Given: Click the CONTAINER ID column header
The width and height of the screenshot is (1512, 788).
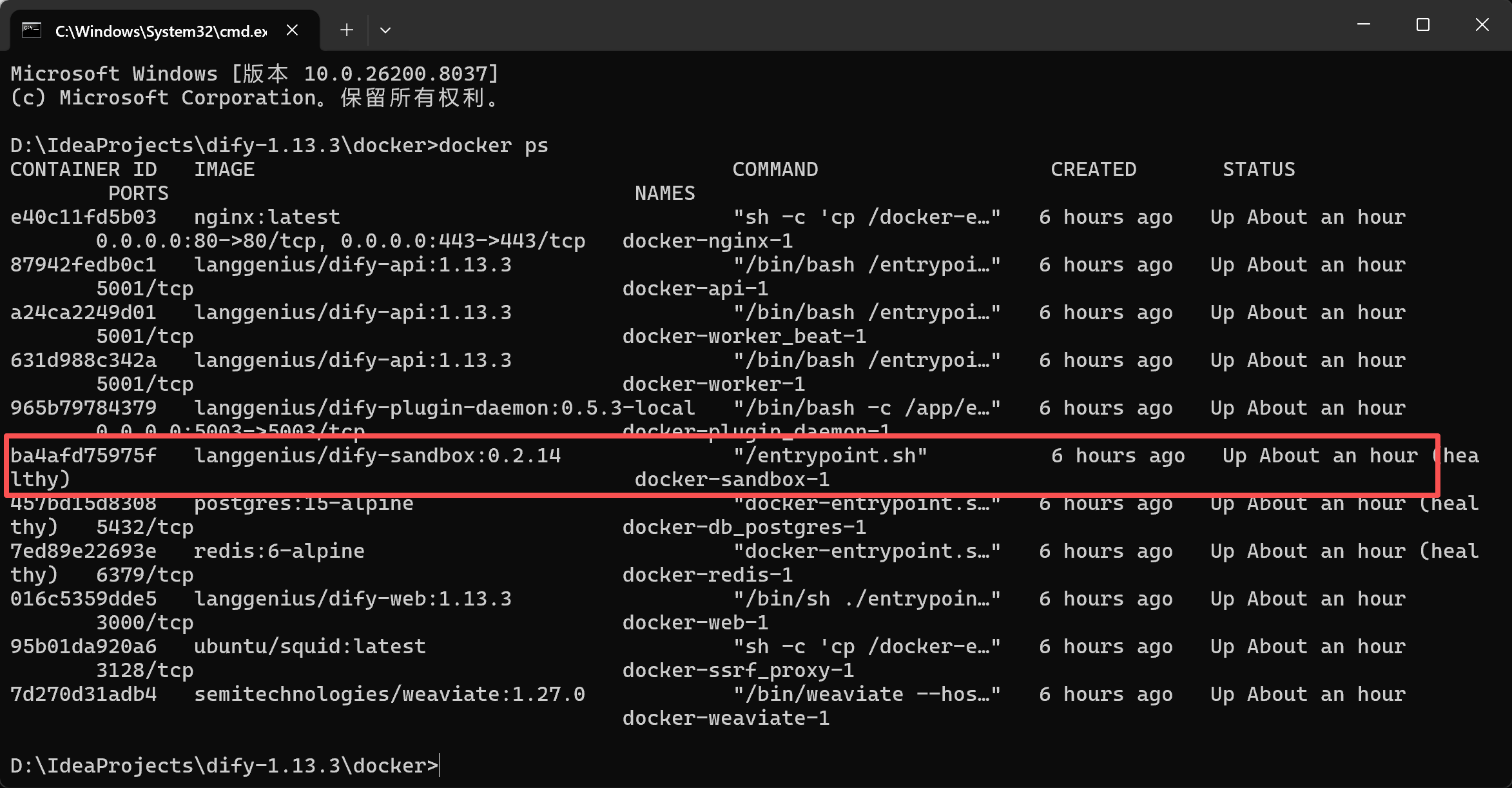Looking at the screenshot, I should coord(84,170).
